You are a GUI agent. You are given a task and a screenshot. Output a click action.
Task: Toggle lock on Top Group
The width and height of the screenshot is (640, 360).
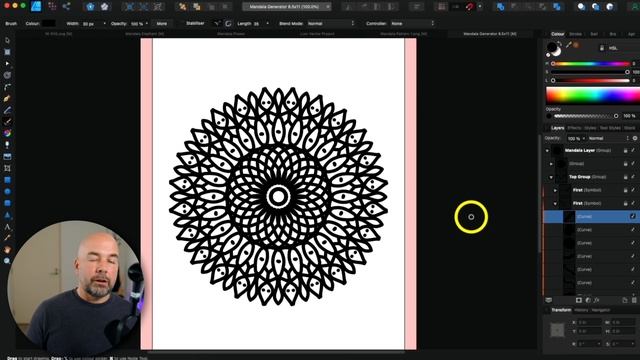pyautogui.click(x=625, y=177)
